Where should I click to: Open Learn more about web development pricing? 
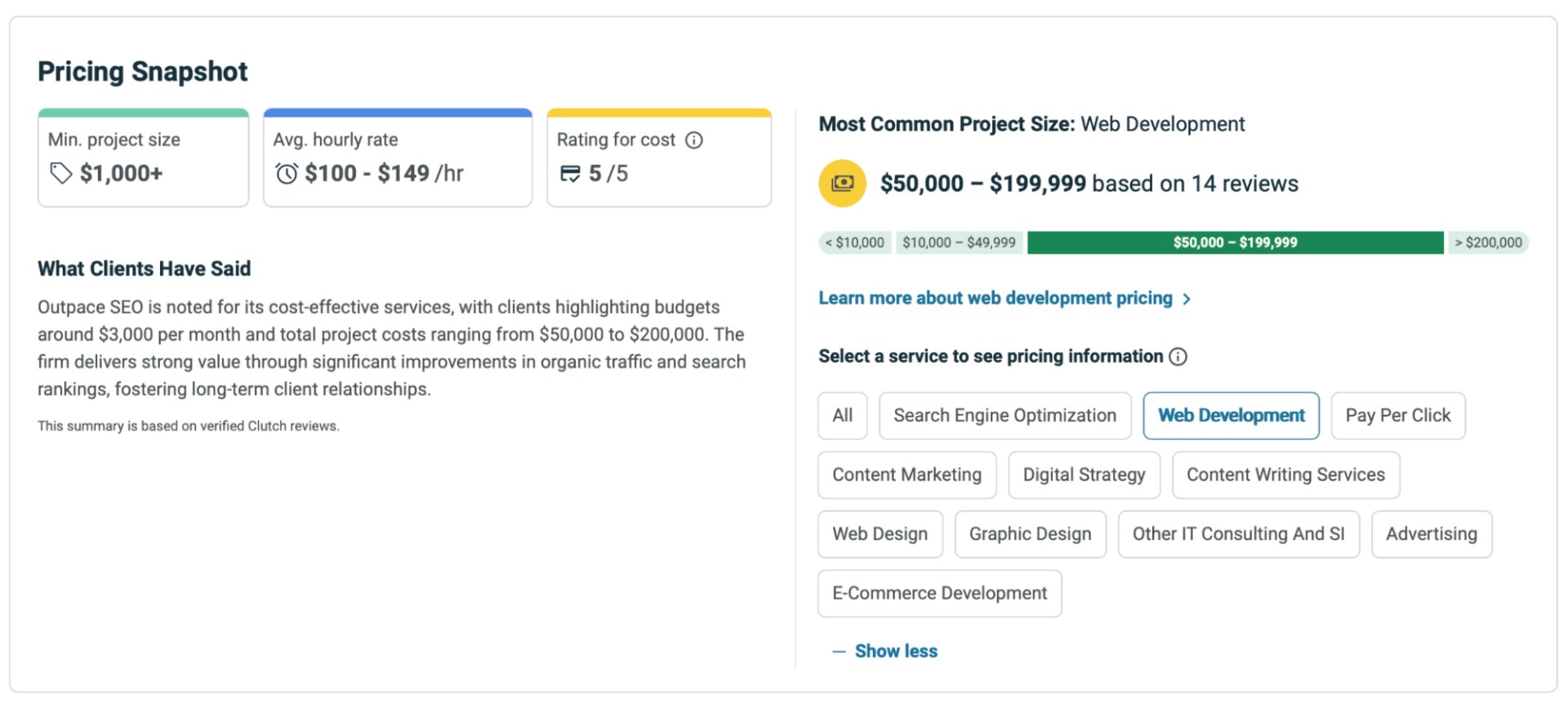995,298
